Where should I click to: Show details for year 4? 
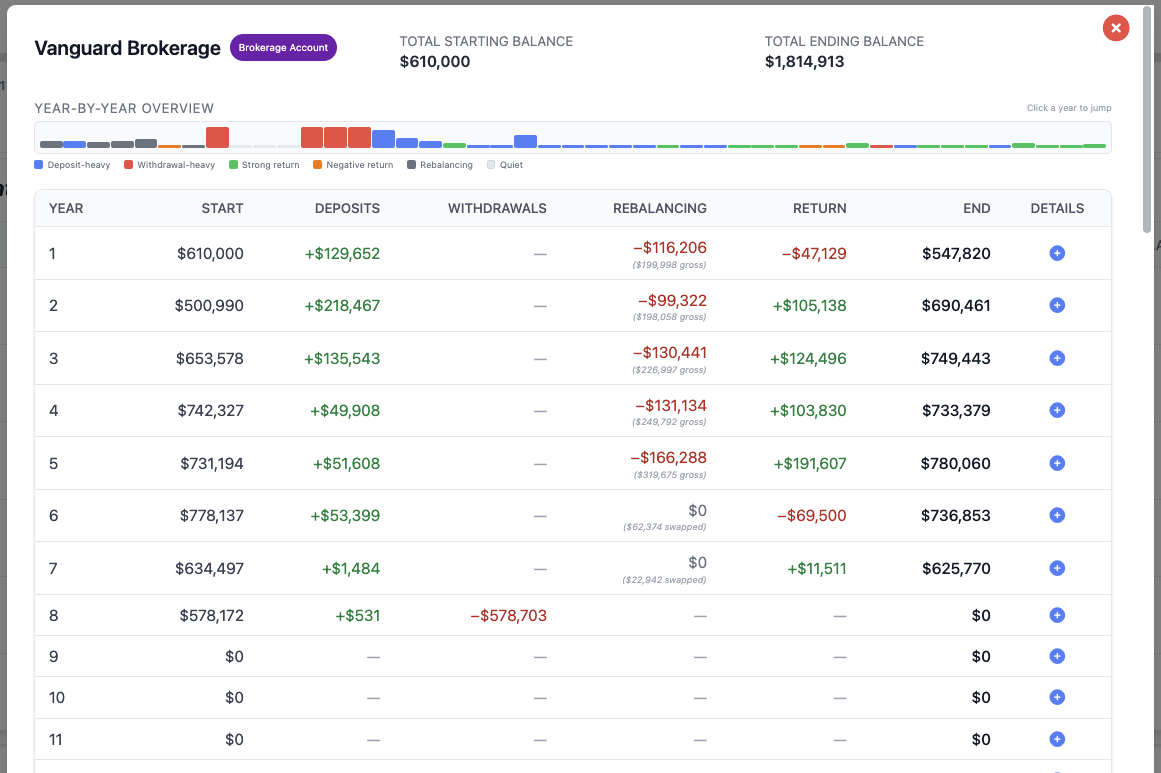pyautogui.click(x=1057, y=410)
